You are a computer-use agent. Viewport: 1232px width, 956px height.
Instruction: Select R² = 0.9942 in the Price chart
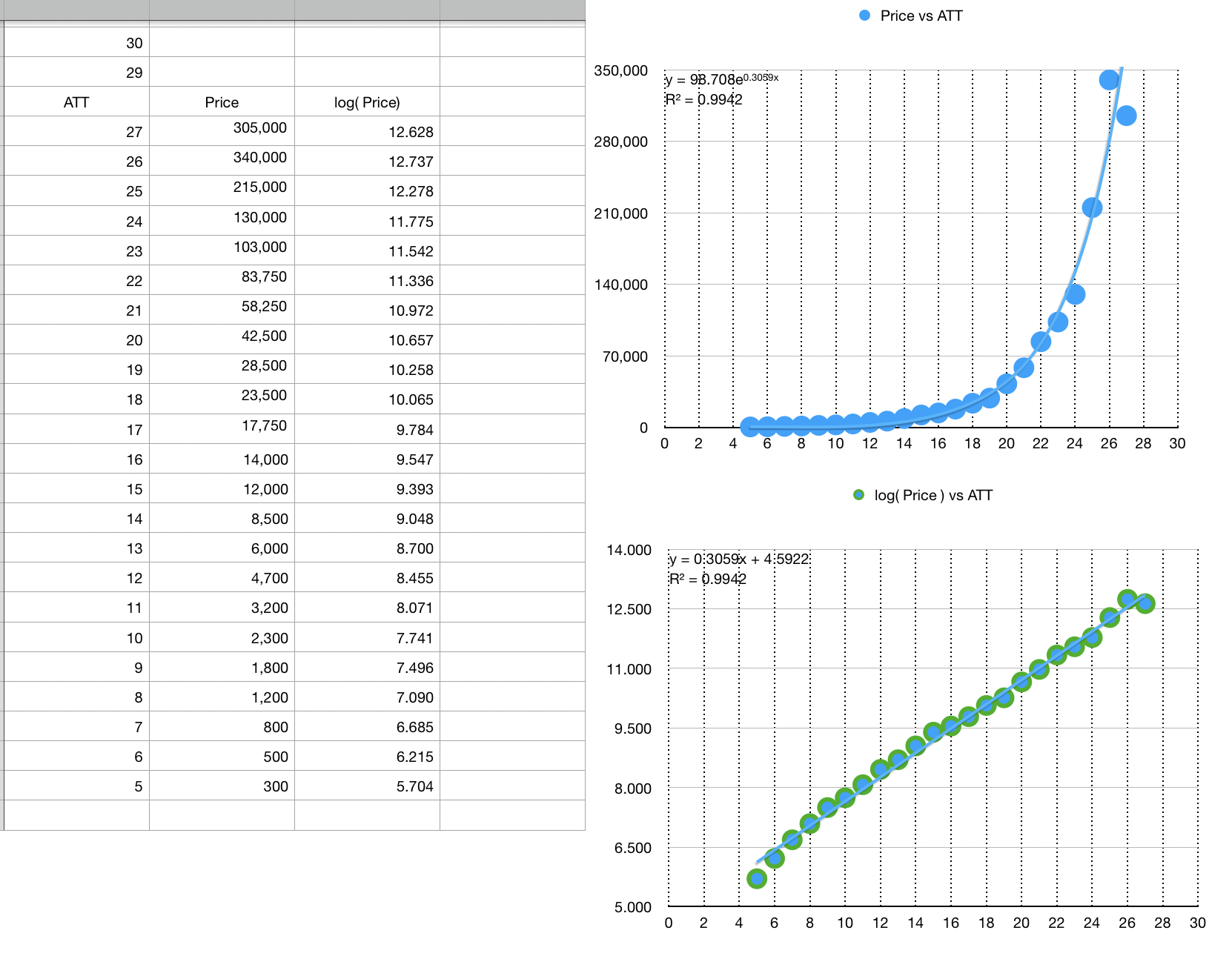(704, 99)
